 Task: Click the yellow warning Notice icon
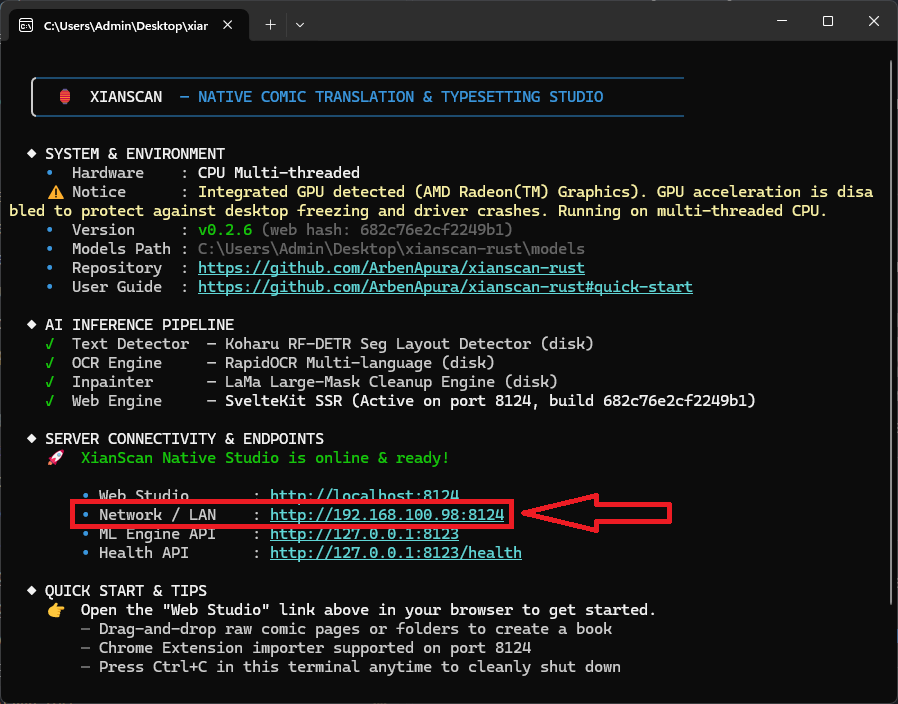click(56, 192)
